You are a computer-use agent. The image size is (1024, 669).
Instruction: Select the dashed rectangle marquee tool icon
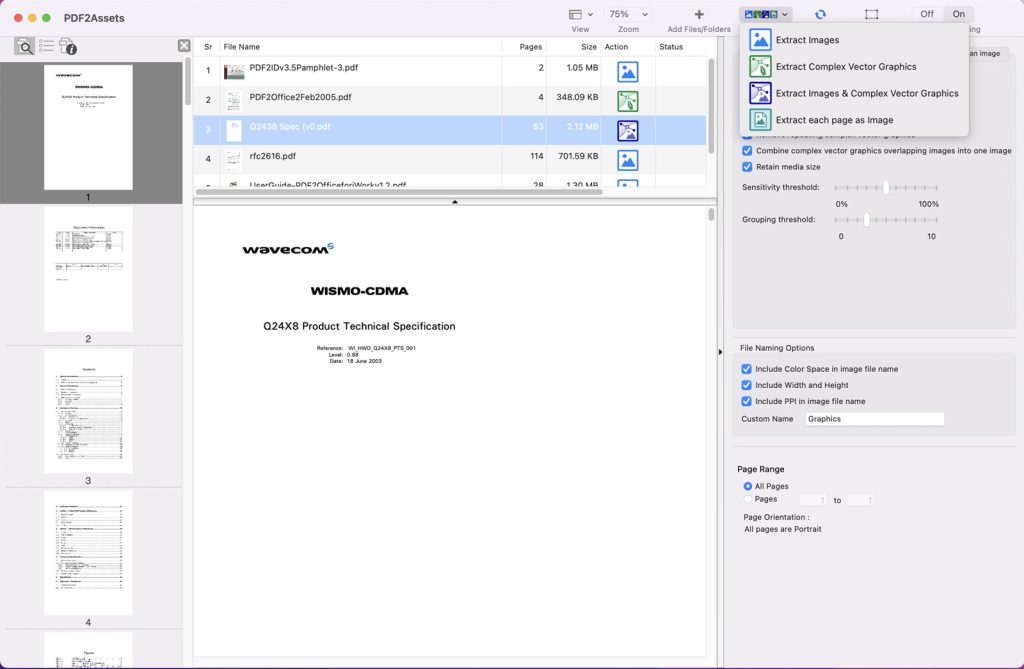871,14
